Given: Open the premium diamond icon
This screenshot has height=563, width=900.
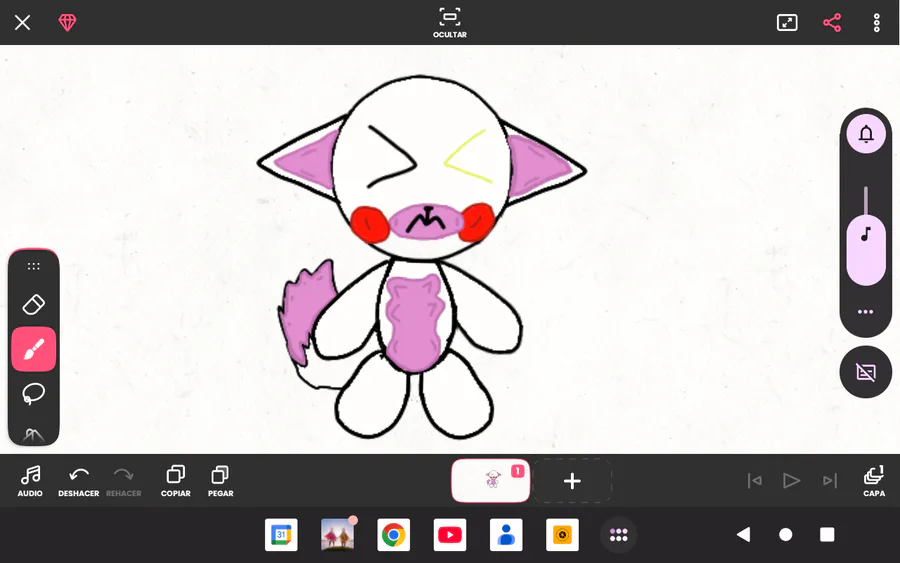Looking at the screenshot, I should (67, 22).
